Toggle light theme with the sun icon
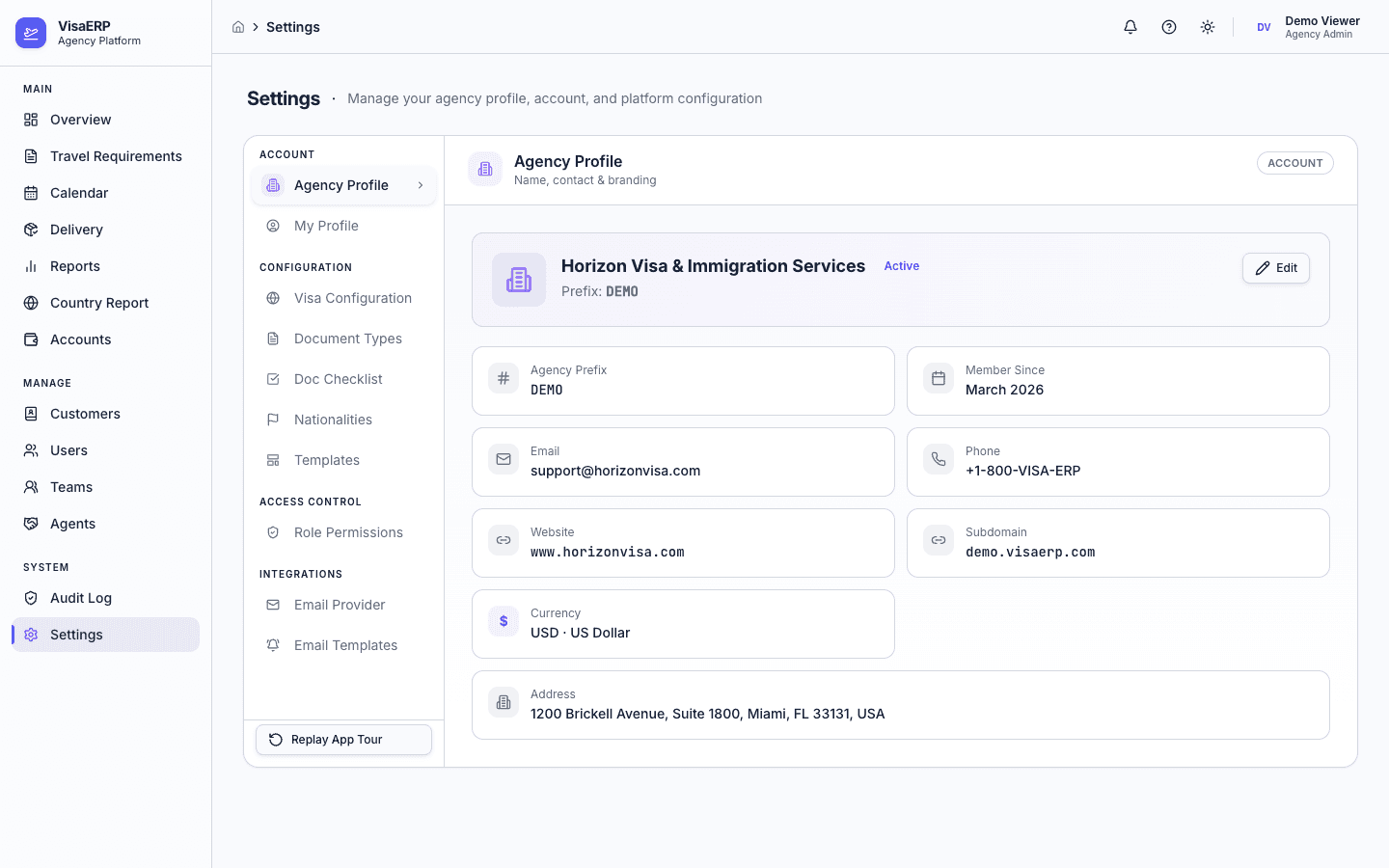Image resolution: width=1389 pixels, height=868 pixels. 1207,27
